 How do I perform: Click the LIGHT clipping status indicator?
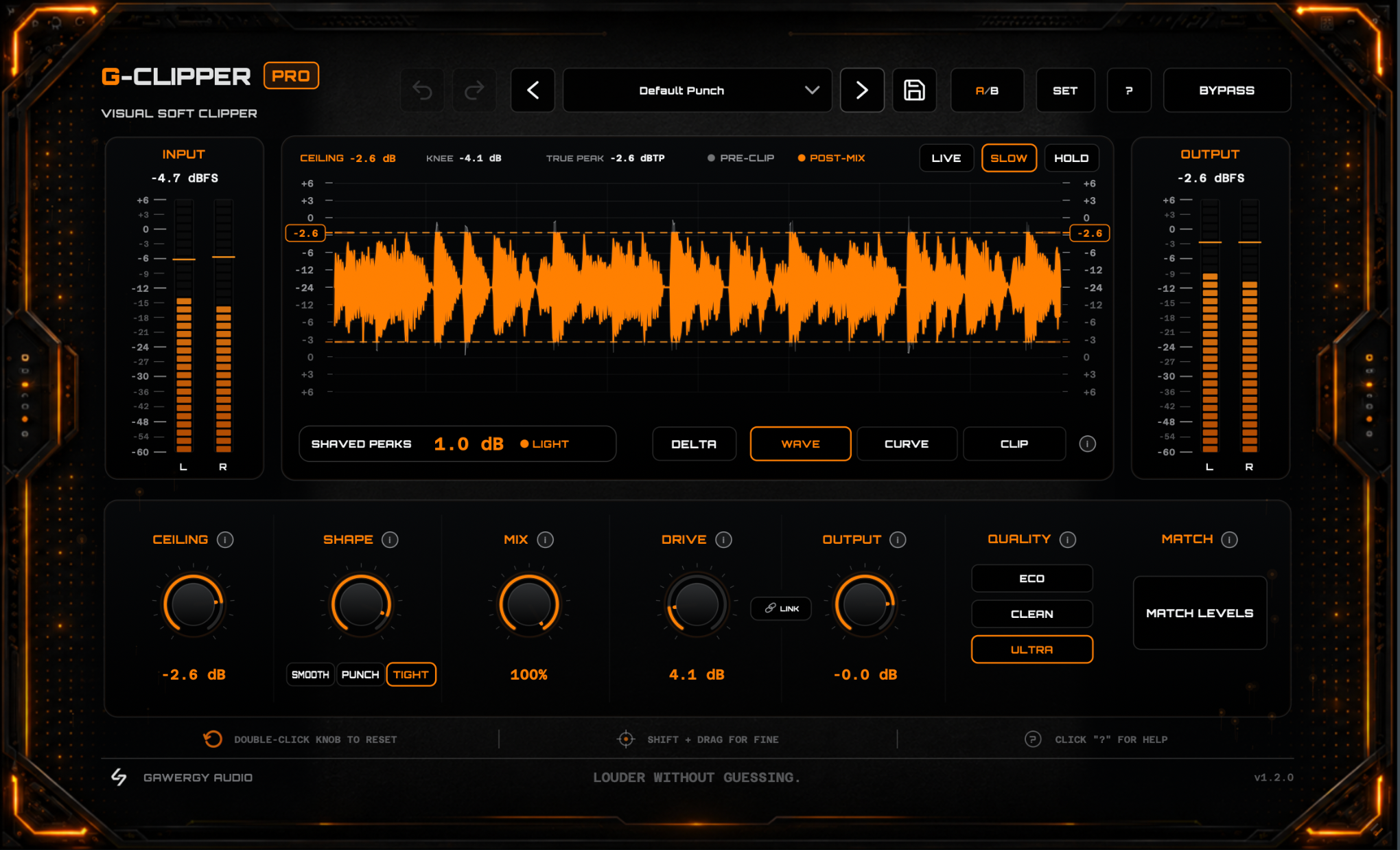point(544,444)
